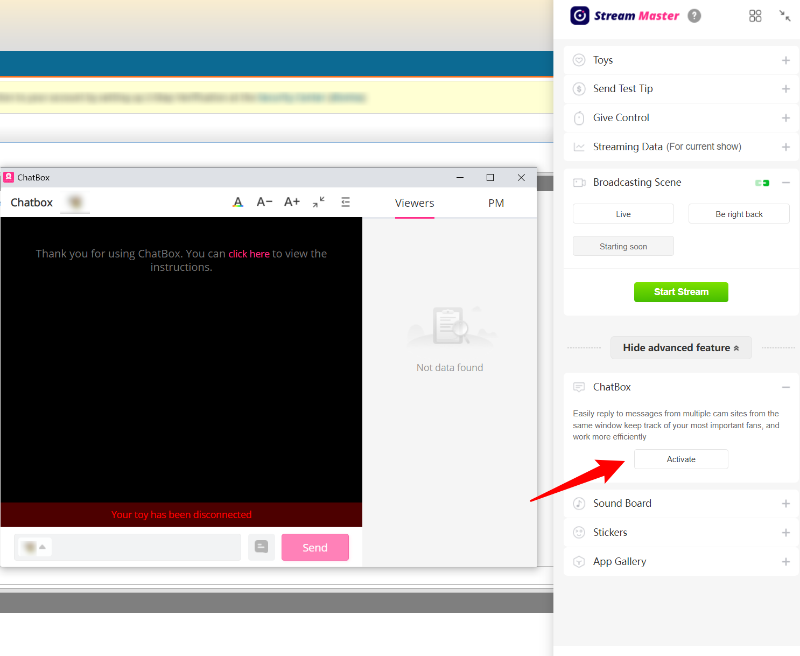Select the Be right back scene

point(739,214)
